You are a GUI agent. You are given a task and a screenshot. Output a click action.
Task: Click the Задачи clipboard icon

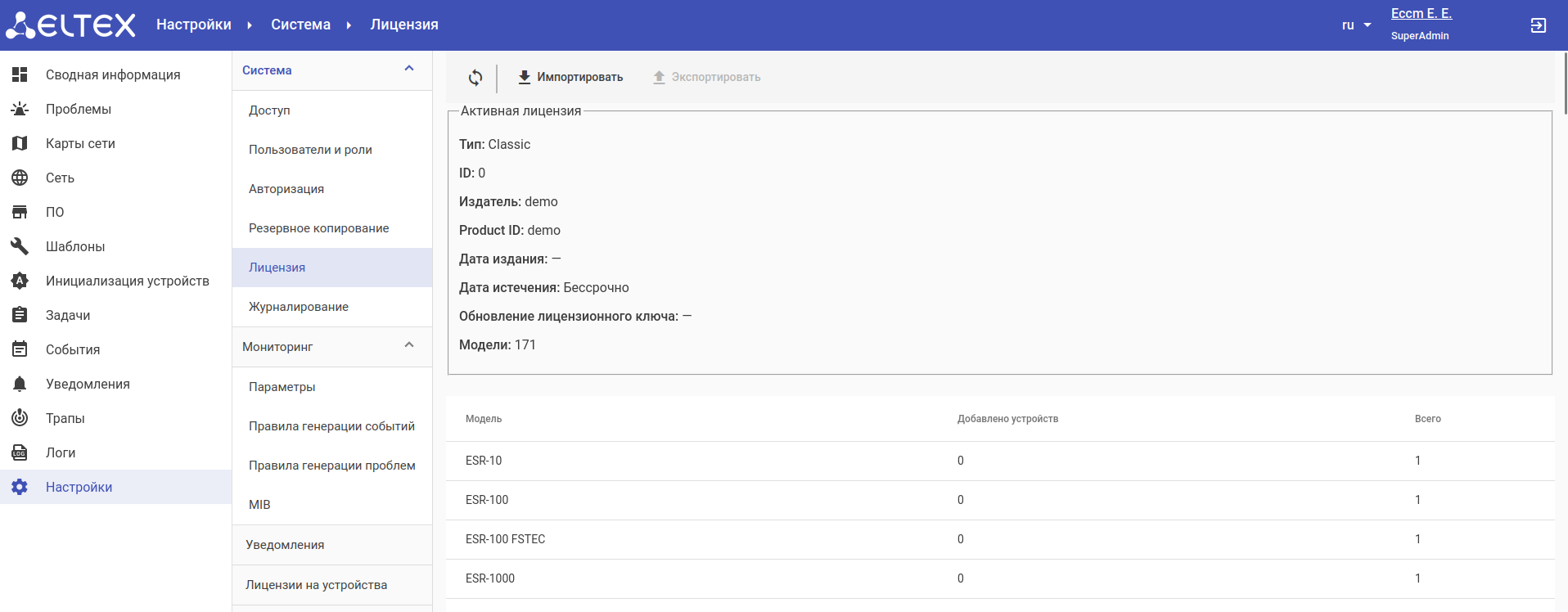click(20, 315)
